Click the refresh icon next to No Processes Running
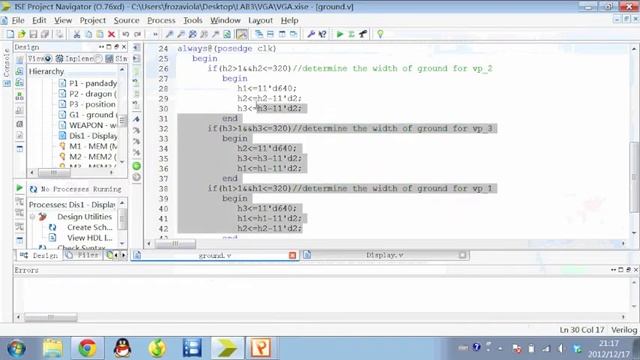 click(x=33, y=189)
